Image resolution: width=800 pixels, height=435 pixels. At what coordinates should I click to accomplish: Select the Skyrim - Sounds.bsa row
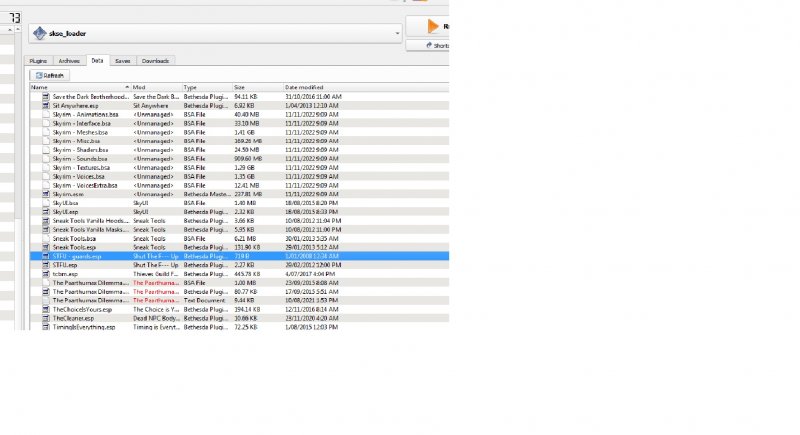pos(239,159)
